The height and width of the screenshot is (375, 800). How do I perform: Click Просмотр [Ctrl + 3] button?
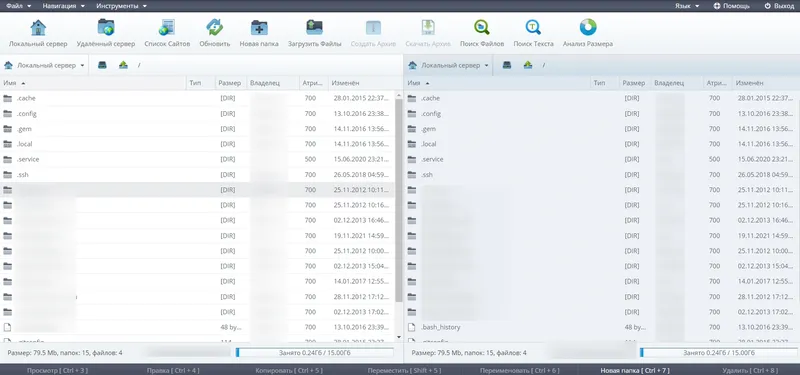57,370
